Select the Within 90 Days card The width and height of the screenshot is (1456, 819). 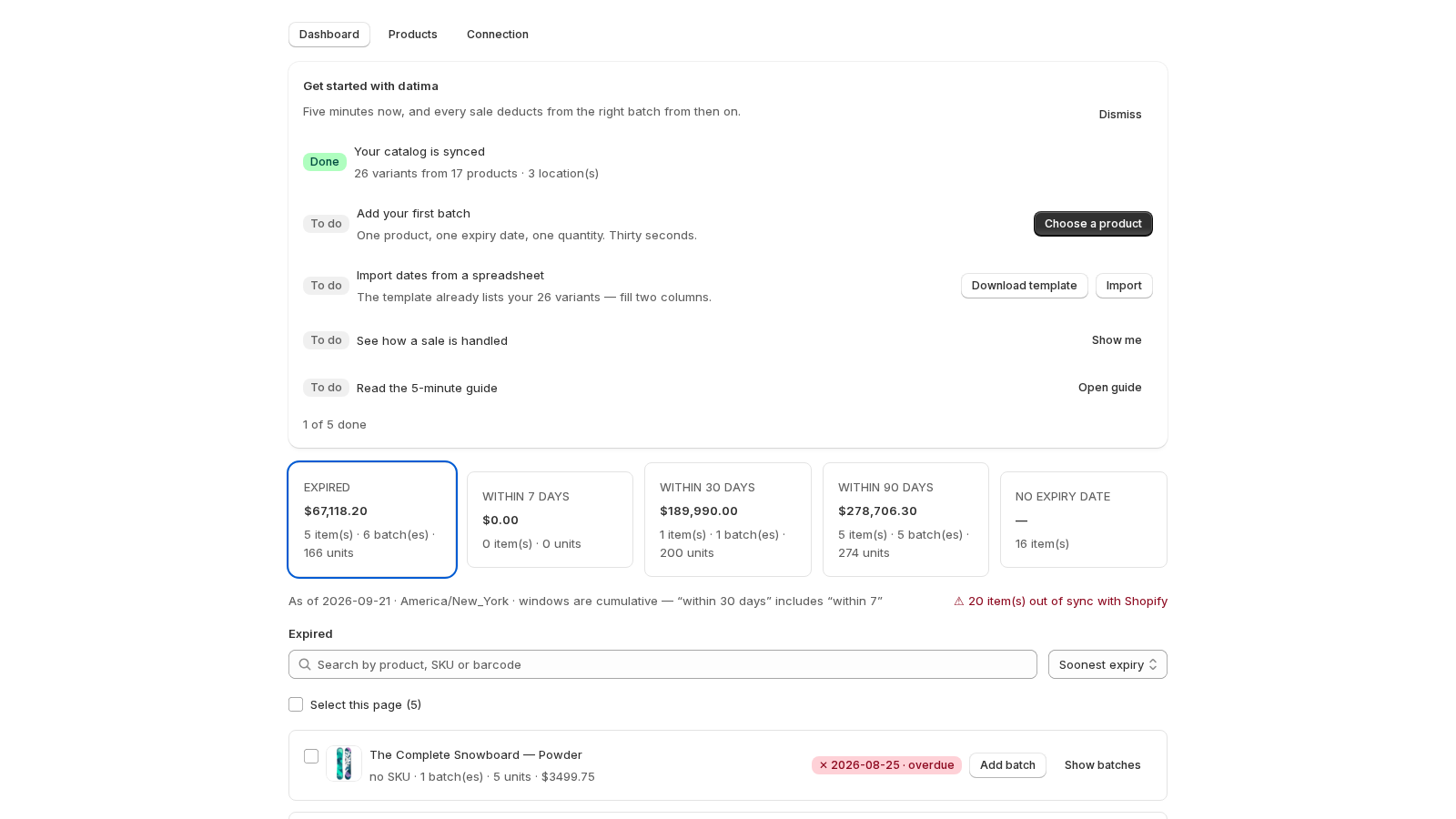click(905, 520)
